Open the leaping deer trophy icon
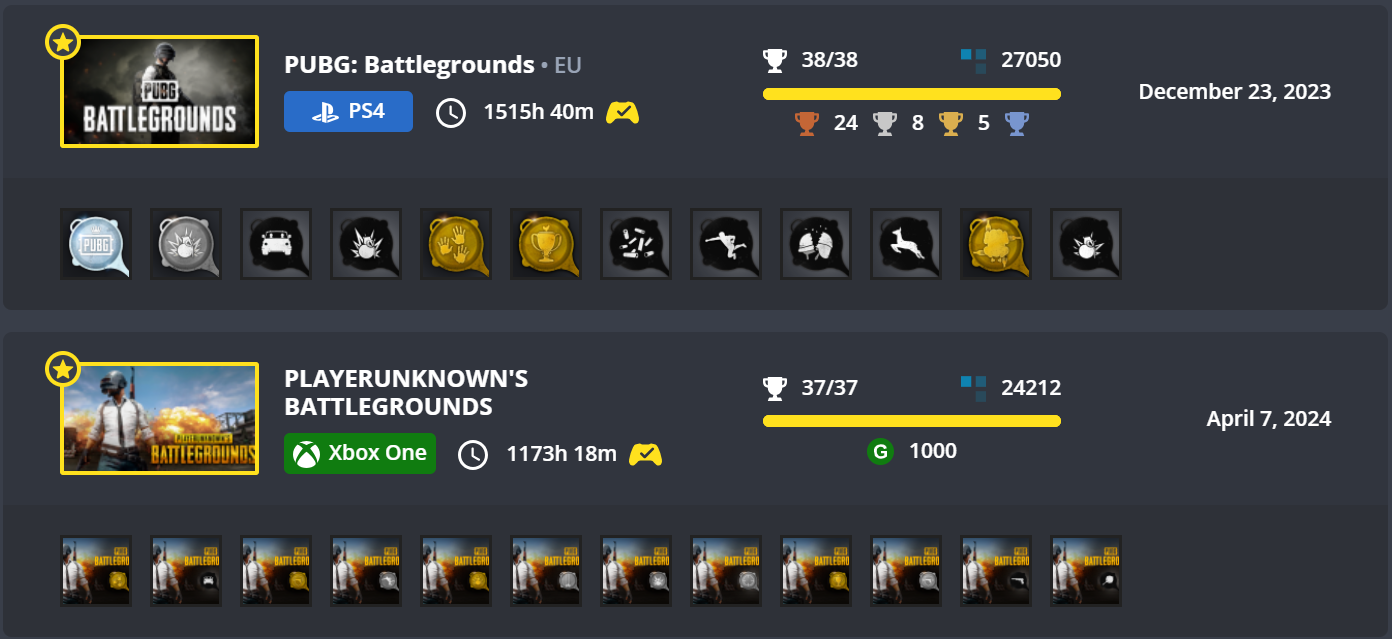The height and width of the screenshot is (639, 1392). click(x=906, y=244)
